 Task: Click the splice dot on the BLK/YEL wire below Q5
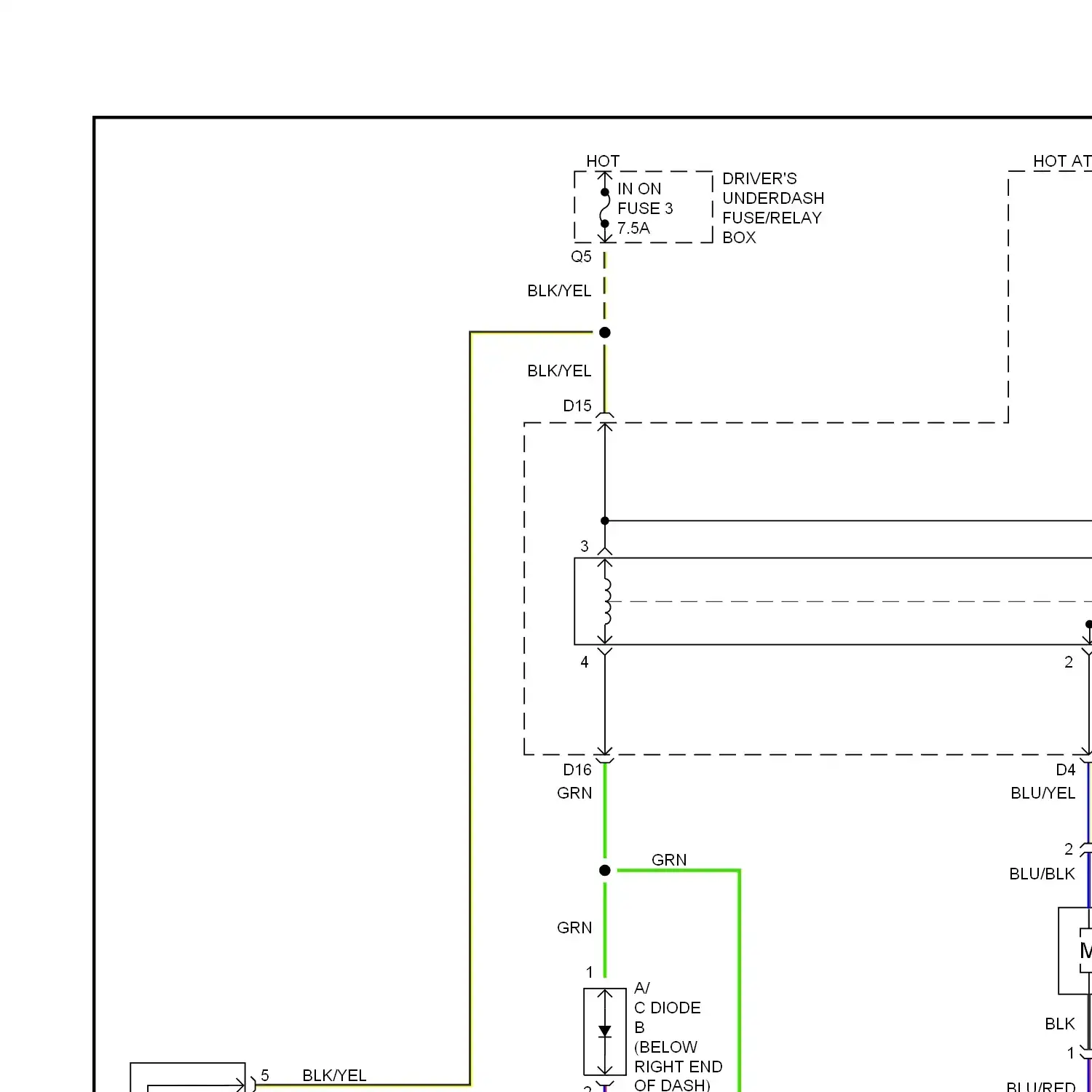(x=605, y=333)
